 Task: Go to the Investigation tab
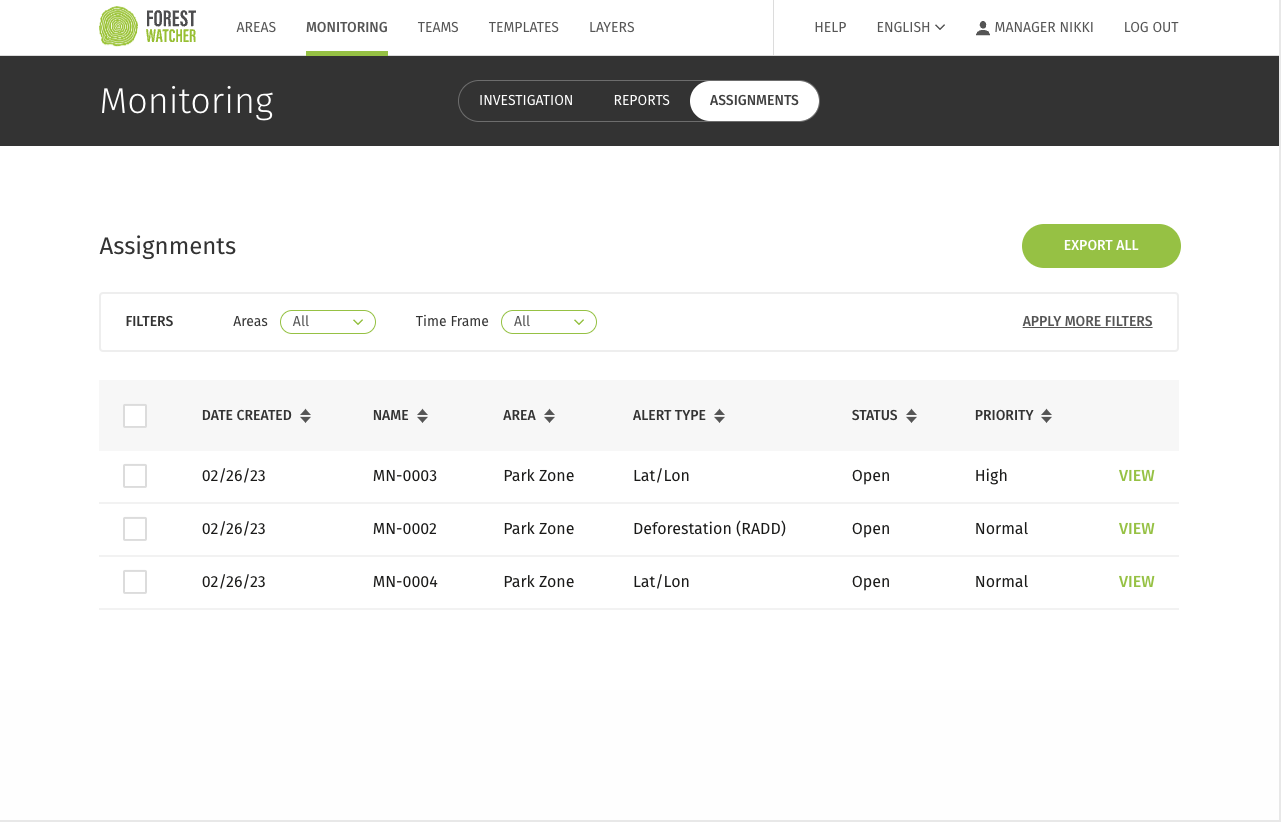[525, 101]
